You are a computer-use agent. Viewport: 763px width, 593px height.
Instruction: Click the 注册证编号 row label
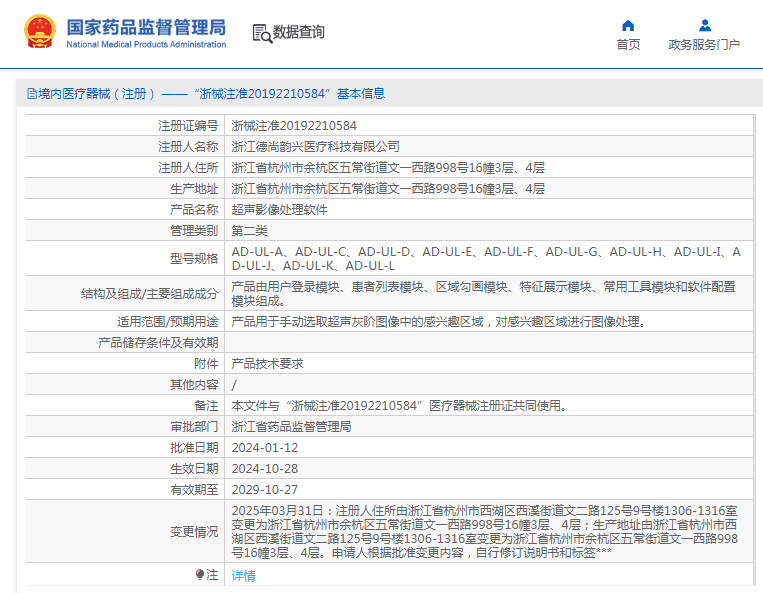188,126
